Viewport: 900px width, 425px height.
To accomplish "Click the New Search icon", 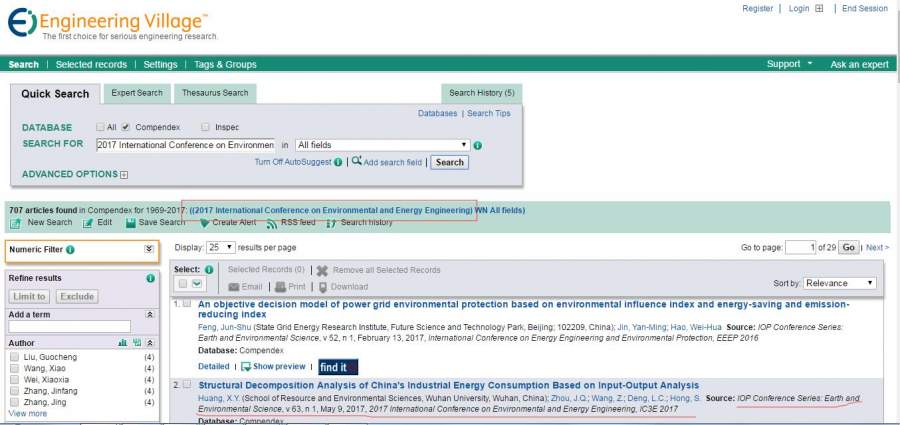I will click(x=15, y=223).
